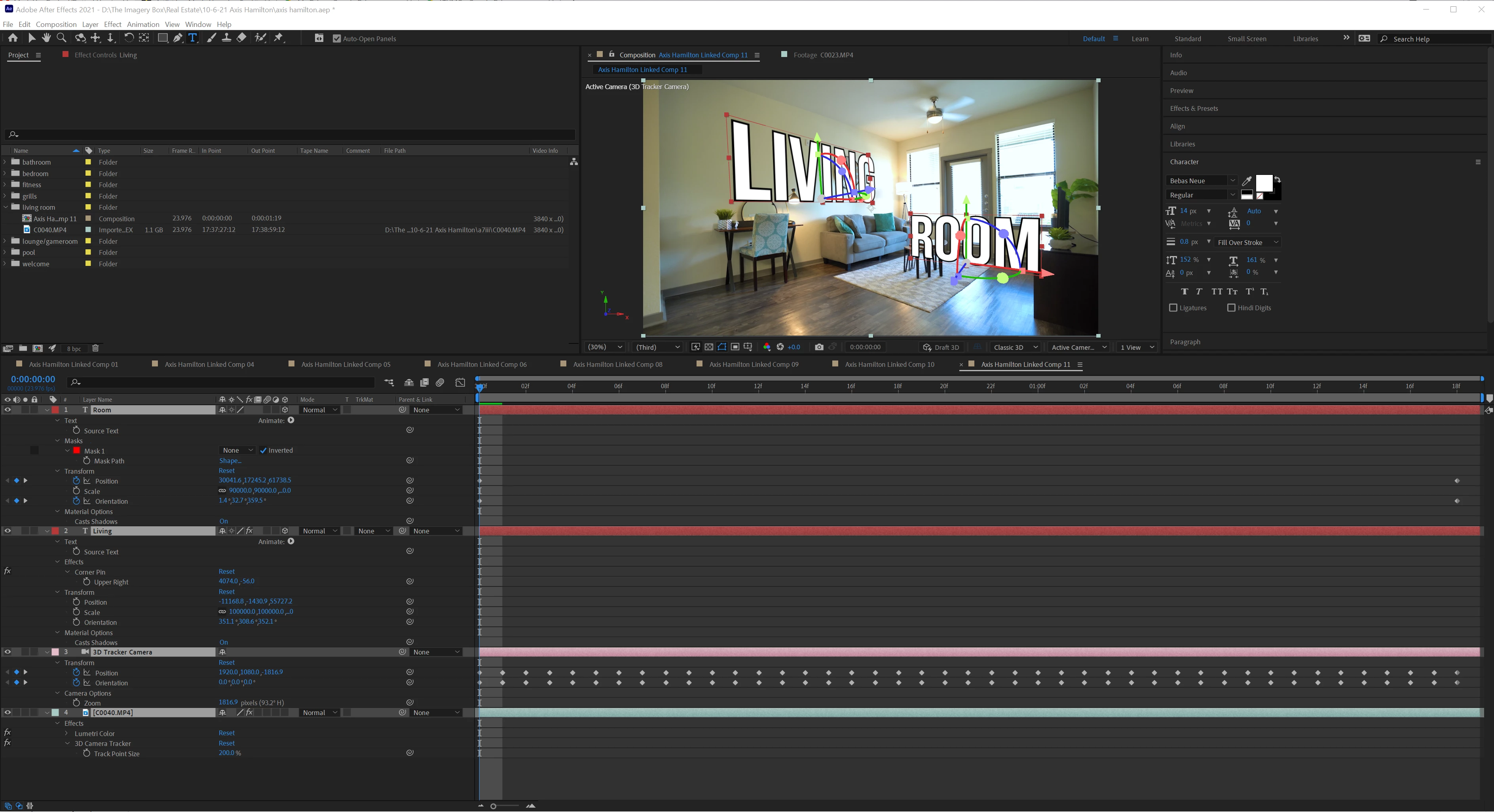Viewport: 1494px width, 812px height.
Task: Take a snapshot with camera icon
Action: click(x=819, y=347)
